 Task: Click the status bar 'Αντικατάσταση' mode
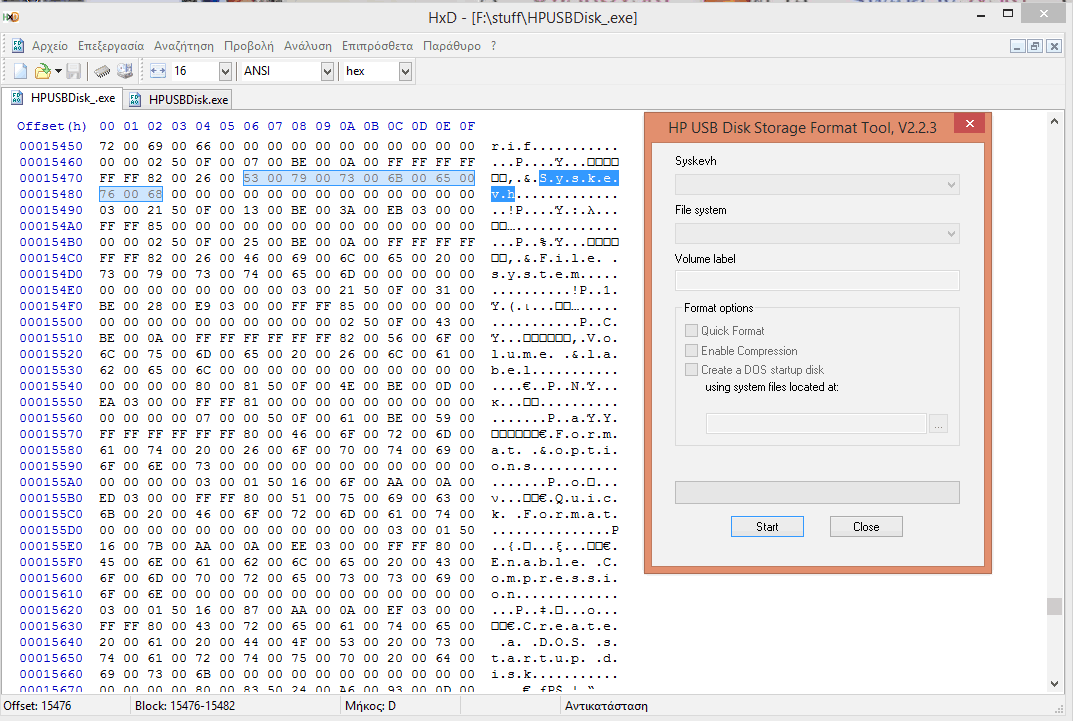606,706
